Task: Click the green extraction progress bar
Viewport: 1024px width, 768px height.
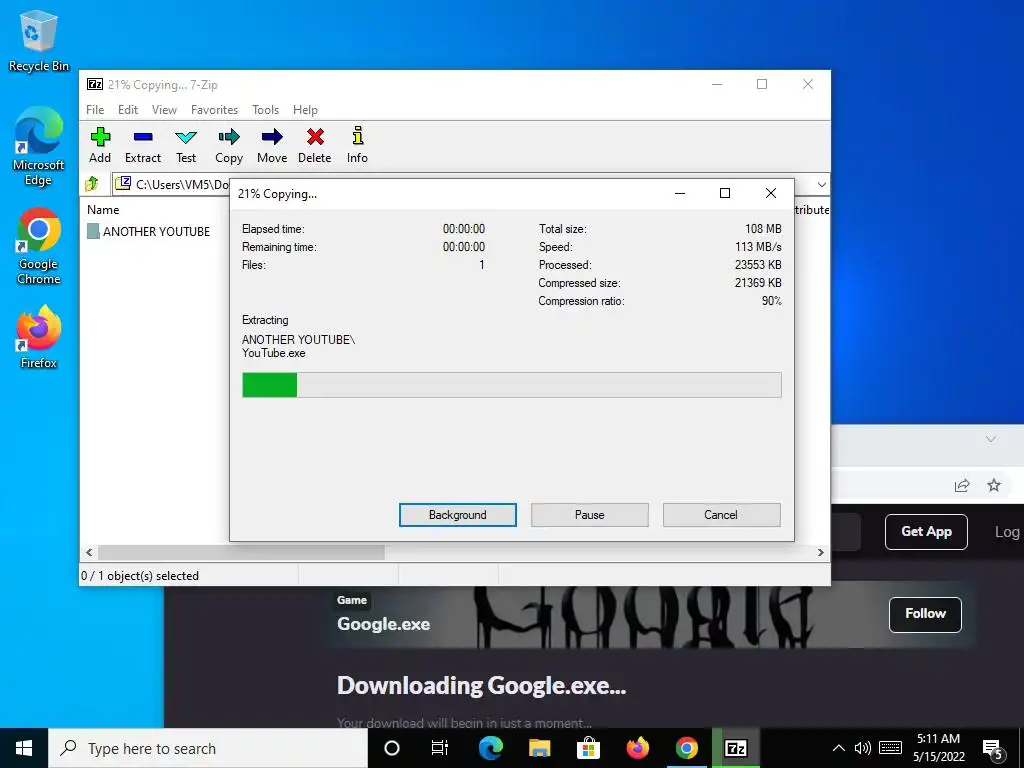Action: pyautogui.click(x=512, y=385)
